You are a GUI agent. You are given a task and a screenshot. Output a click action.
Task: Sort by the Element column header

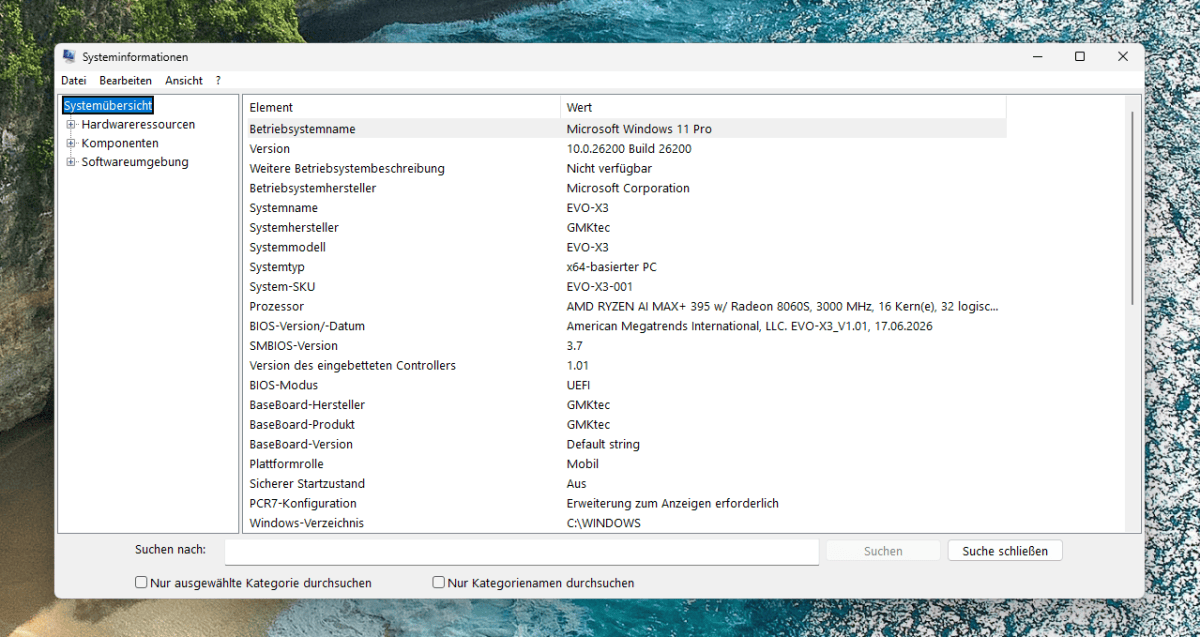coord(402,107)
